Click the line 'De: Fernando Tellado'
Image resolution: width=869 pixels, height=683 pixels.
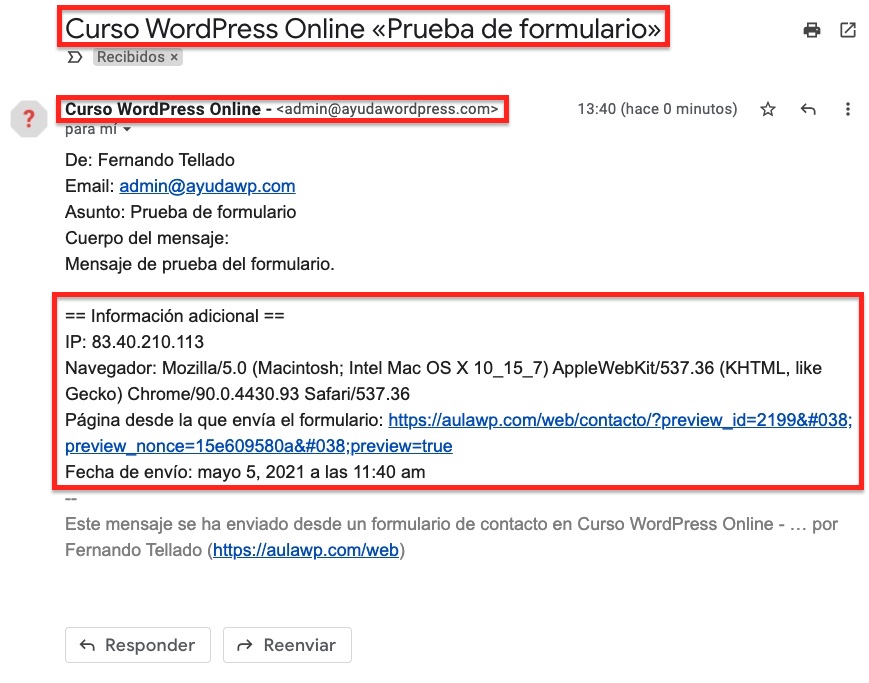pos(150,160)
